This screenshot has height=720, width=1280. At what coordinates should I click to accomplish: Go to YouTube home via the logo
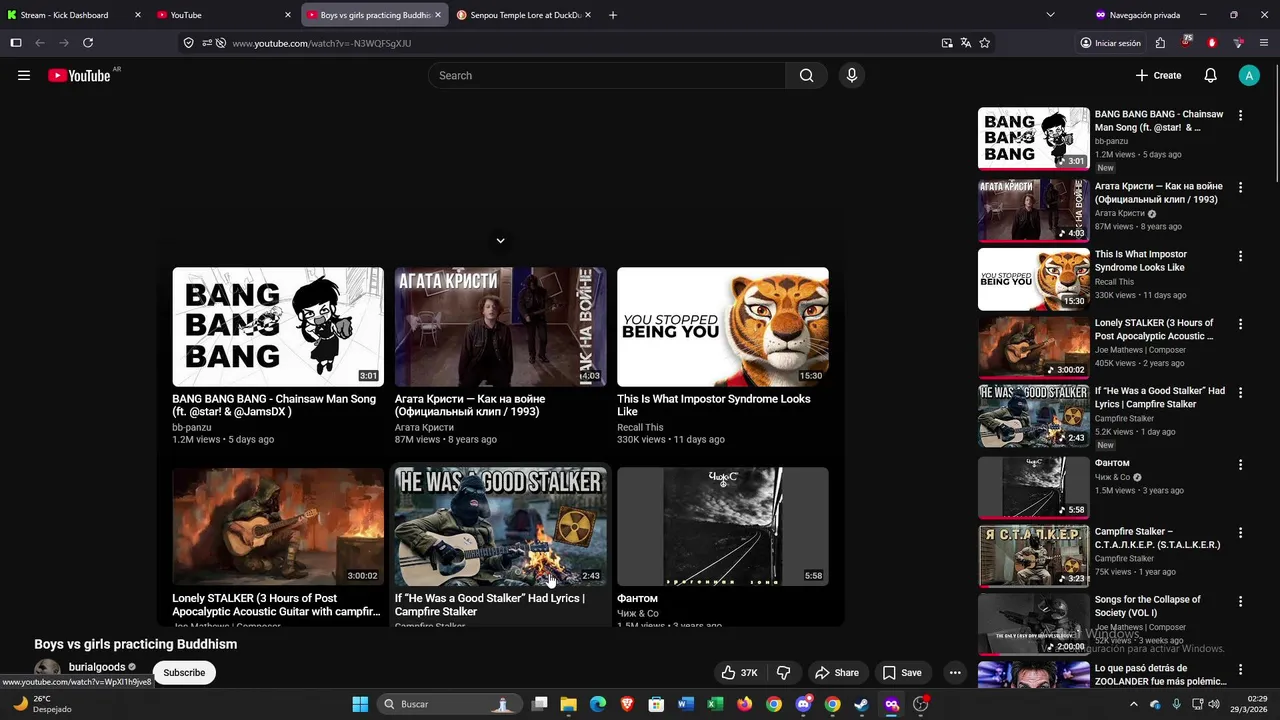79,75
